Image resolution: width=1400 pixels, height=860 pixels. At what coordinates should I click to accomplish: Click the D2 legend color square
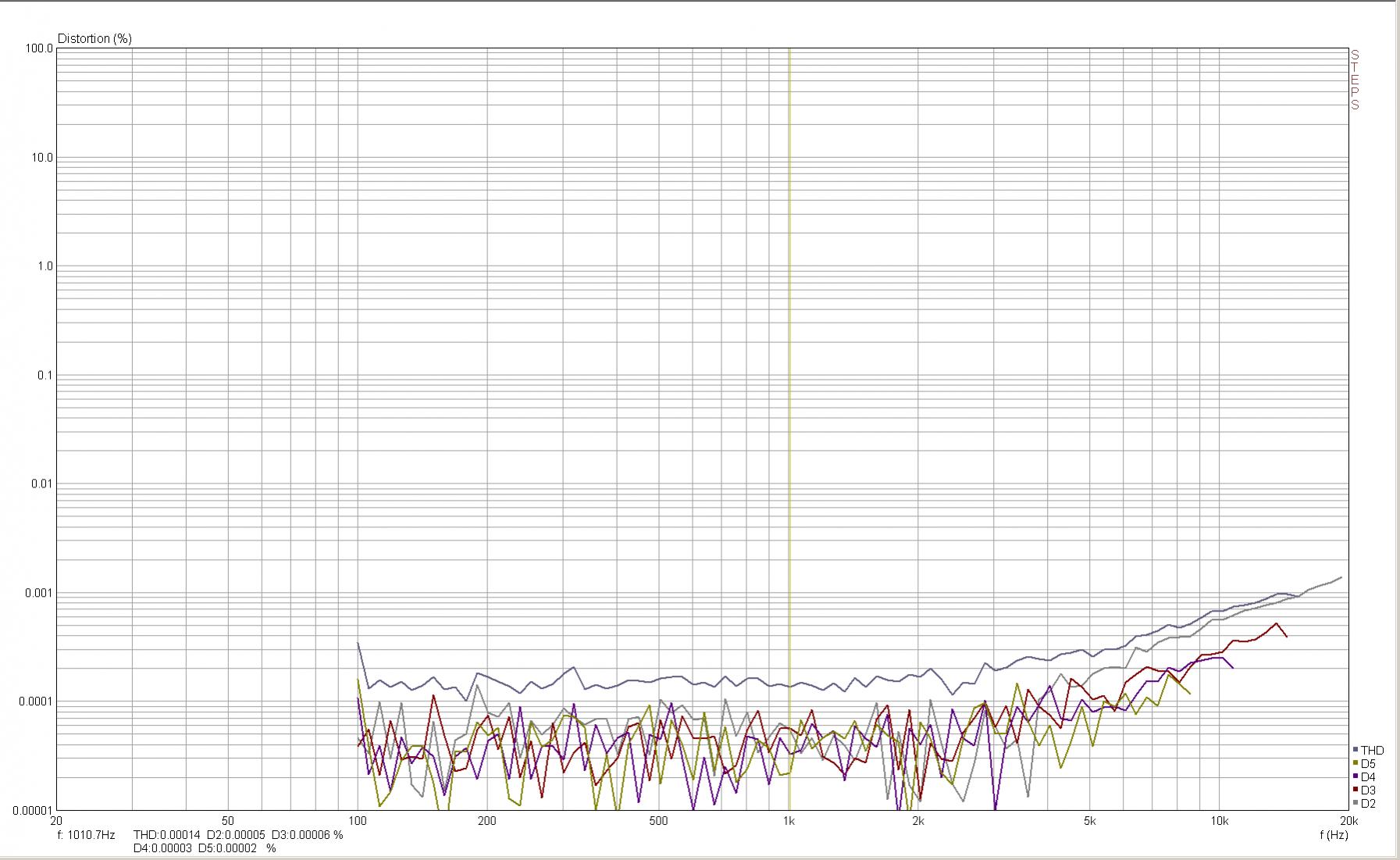pos(1355,803)
